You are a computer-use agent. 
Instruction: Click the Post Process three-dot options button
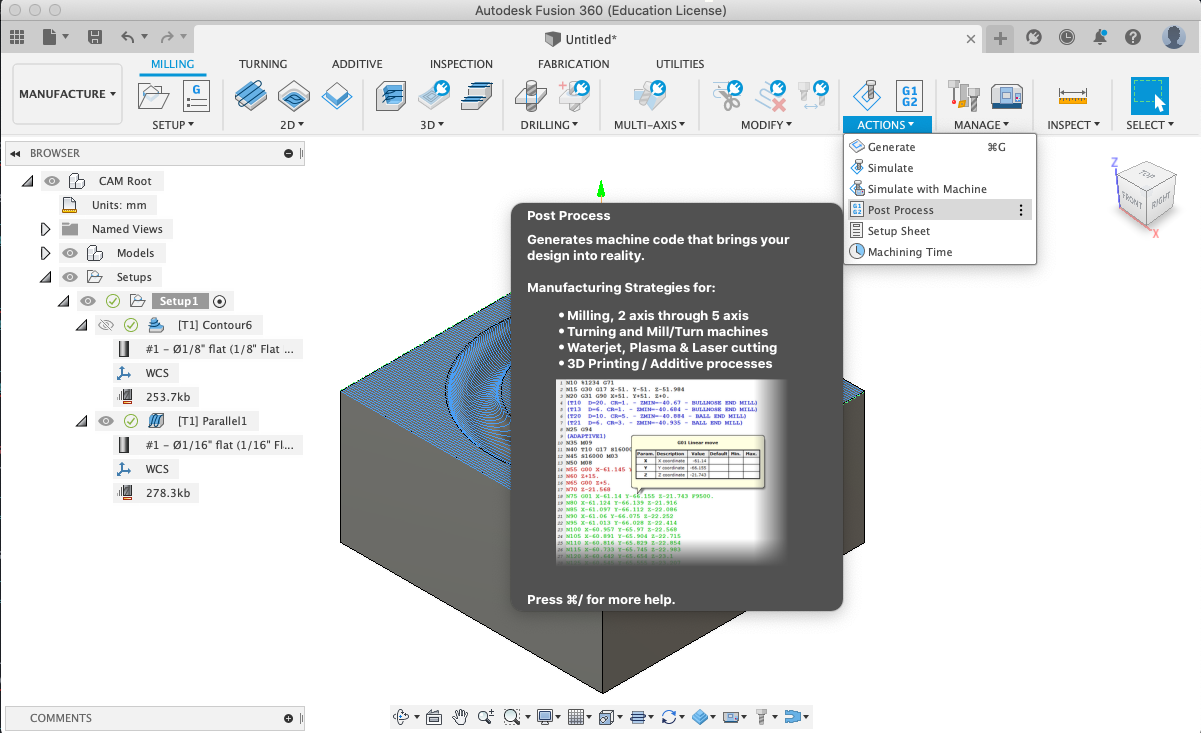(x=1021, y=210)
